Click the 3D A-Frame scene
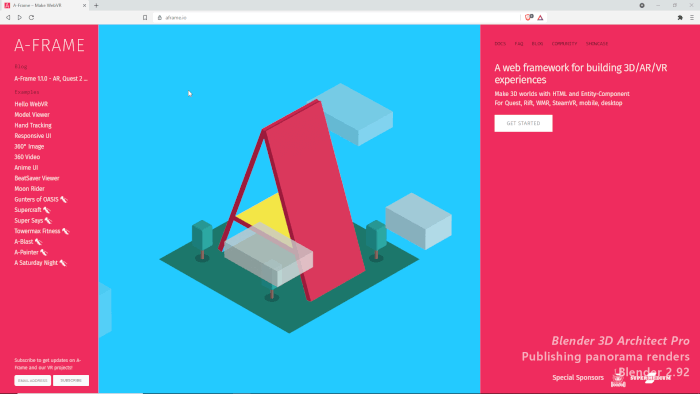 (x=289, y=209)
